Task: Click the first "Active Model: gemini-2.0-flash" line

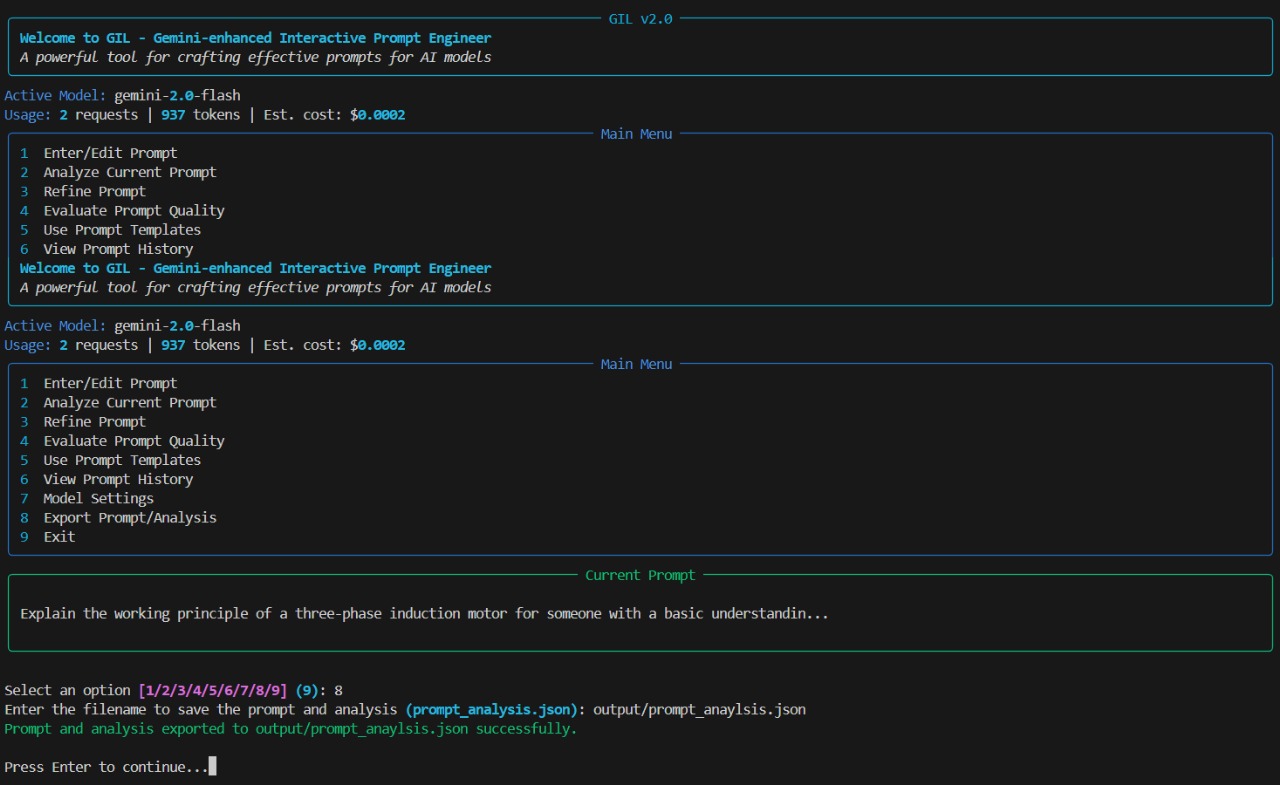Action: [122, 96]
